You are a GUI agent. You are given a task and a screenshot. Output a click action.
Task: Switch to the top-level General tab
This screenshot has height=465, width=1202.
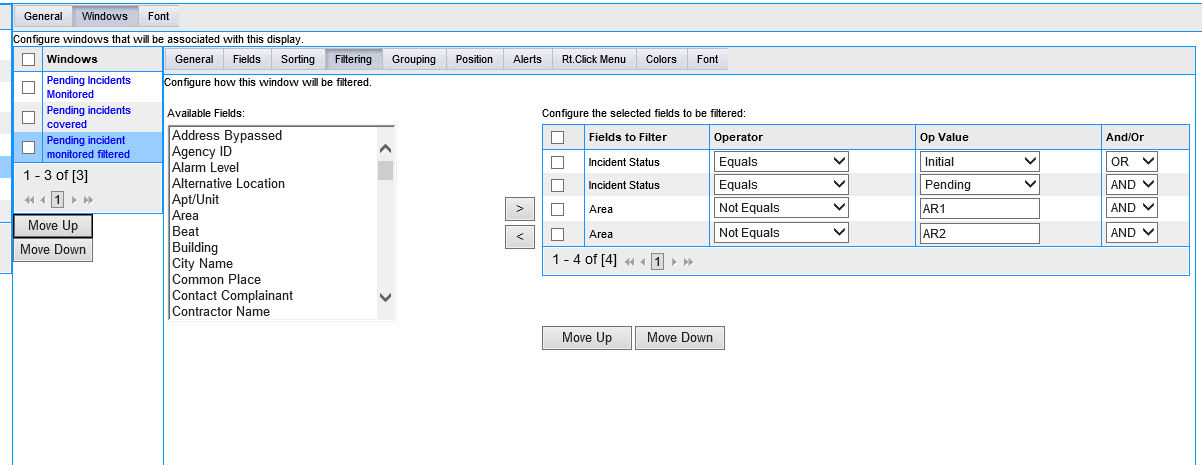click(43, 17)
